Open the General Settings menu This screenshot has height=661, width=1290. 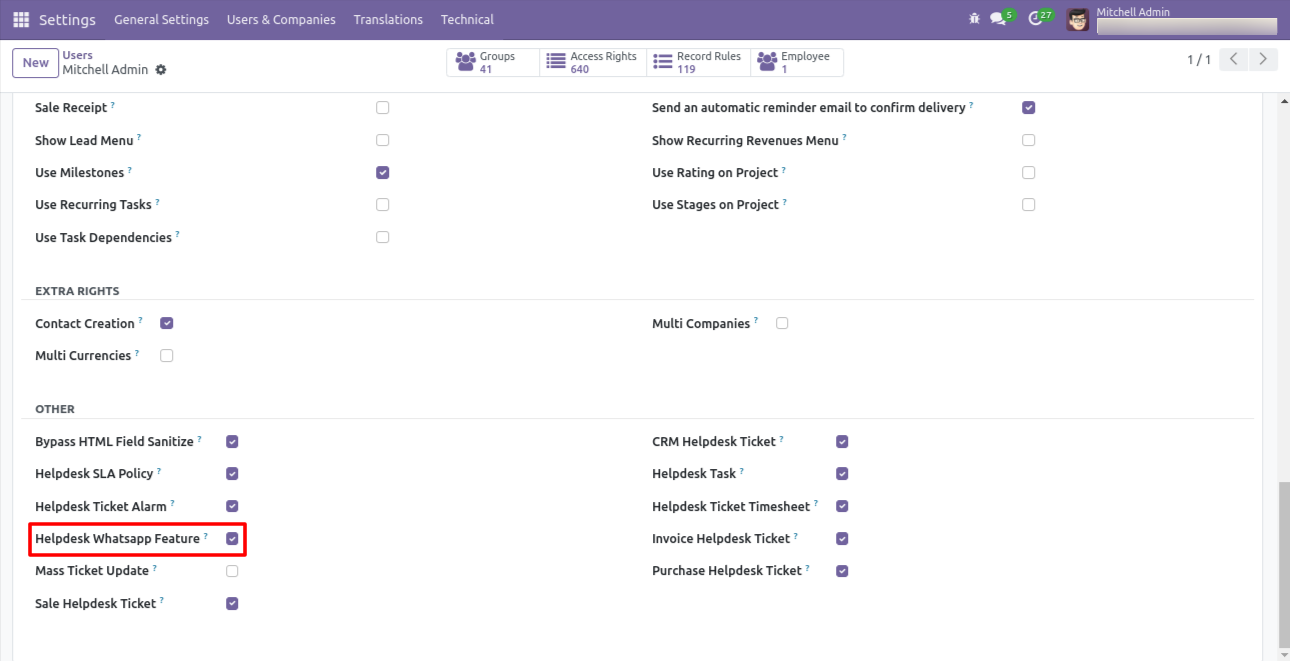coord(162,20)
